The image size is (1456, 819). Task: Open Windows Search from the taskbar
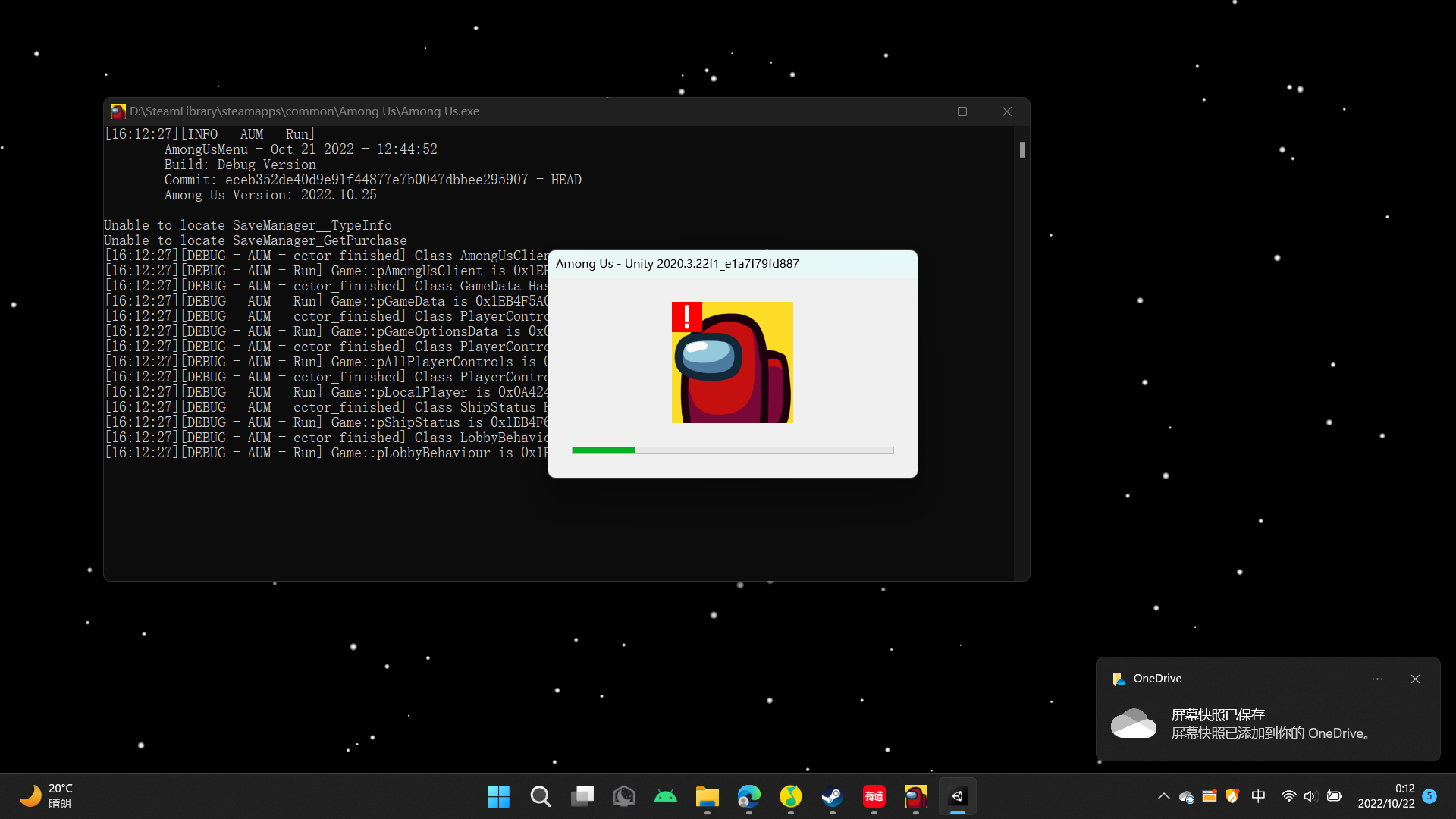[x=540, y=796]
